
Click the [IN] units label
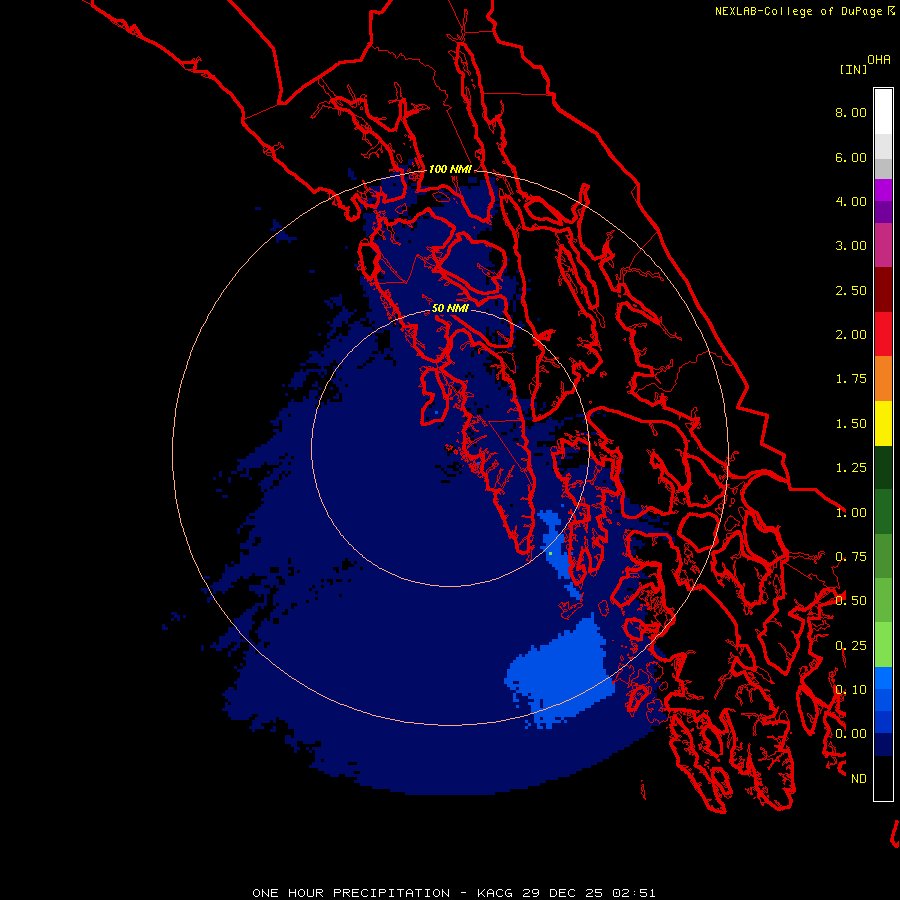(x=854, y=69)
